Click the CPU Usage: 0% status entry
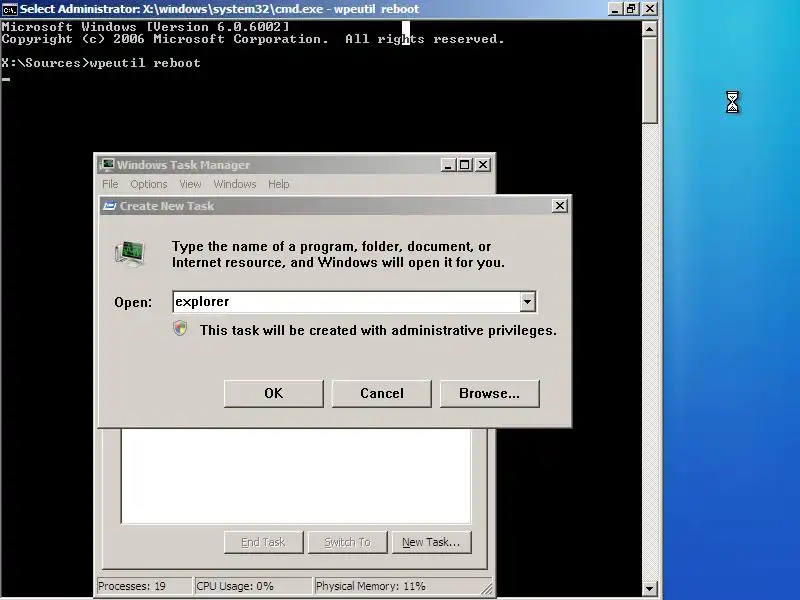This screenshot has height=600, width=800. pos(253,586)
